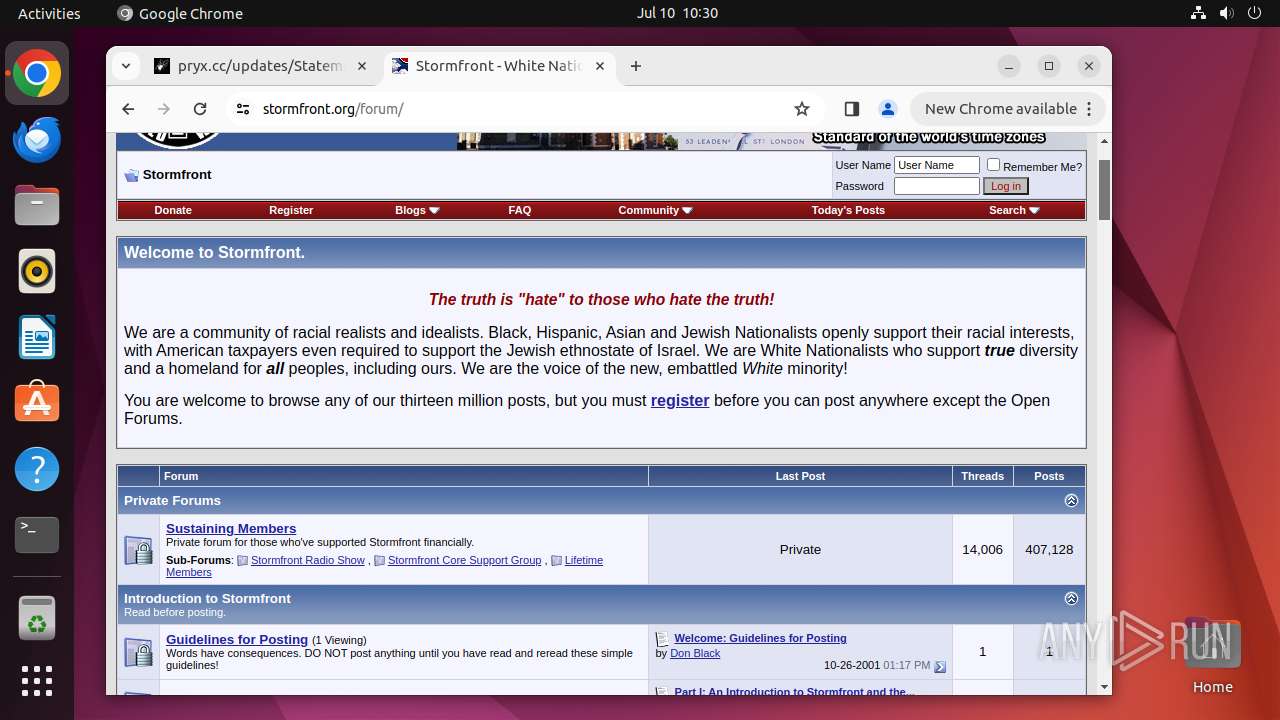Click the register link in welcome text
1280x720 pixels.
coord(680,401)
